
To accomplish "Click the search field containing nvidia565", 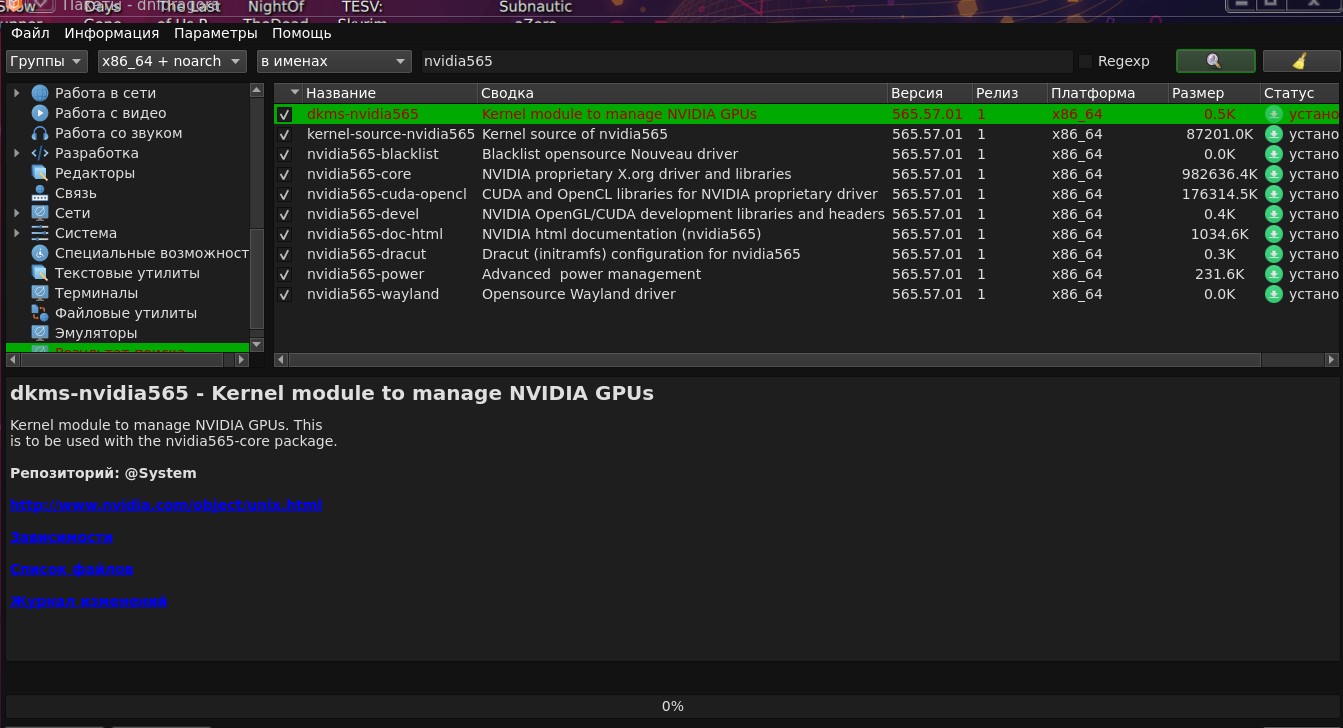I will pos(745,61).
